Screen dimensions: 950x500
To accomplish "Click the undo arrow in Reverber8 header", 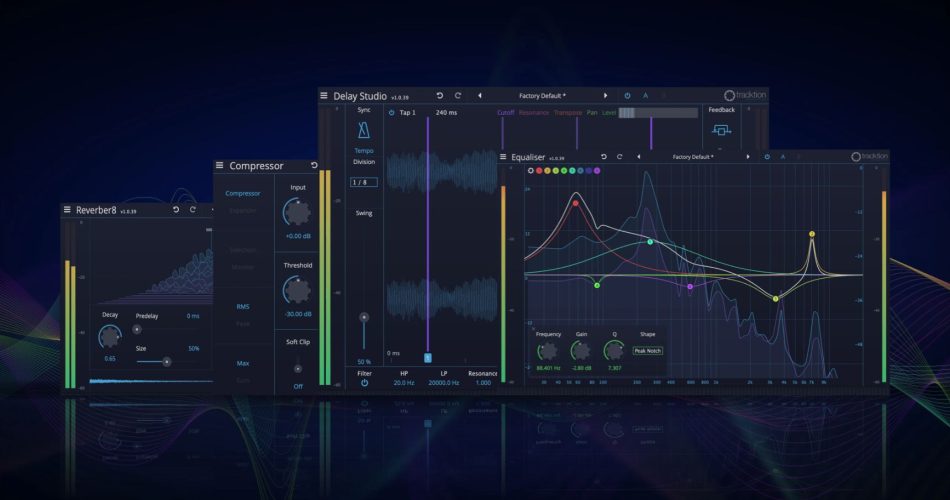I will 176,210.
